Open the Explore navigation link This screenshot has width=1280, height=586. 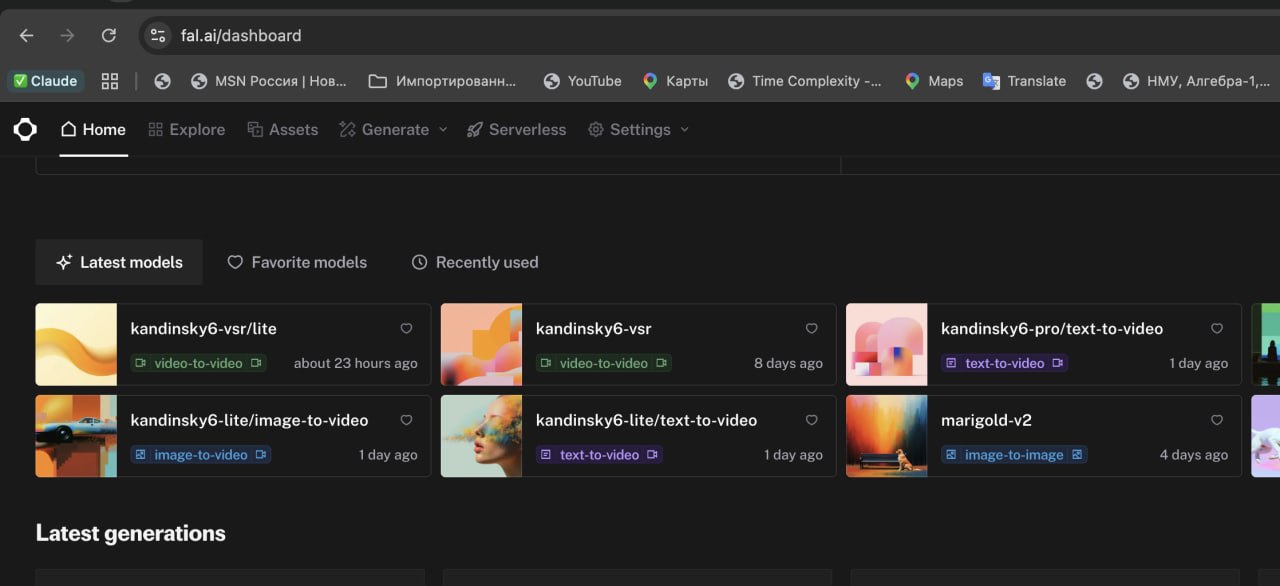pyautogui.click(x=186, y=129)
